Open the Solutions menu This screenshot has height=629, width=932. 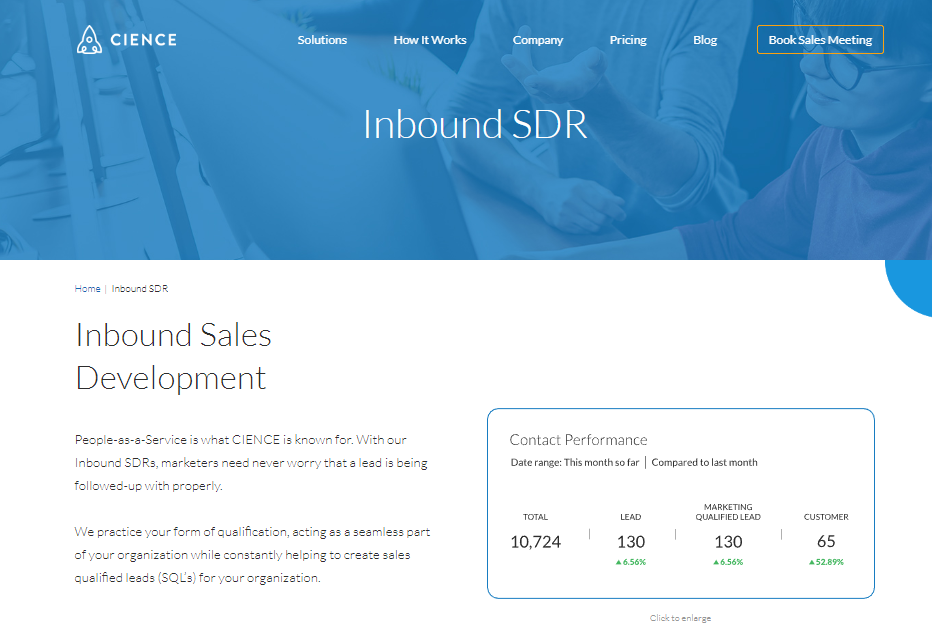tap(322, 40)
